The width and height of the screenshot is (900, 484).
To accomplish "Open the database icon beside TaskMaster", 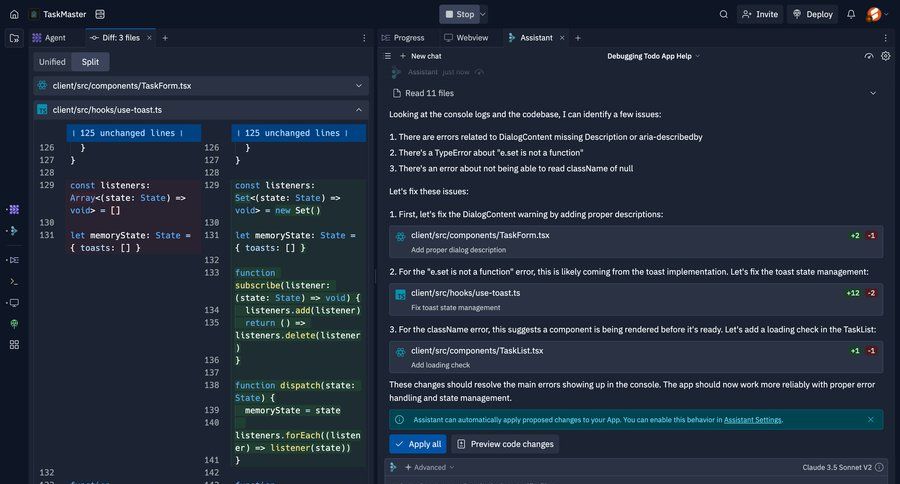I will click(100, 14).
